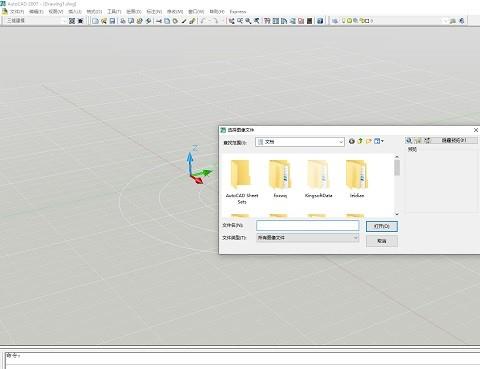Open the Sheet Set Manager icon
The width and height of the screenshot is (480, 369).
point(293,21)
